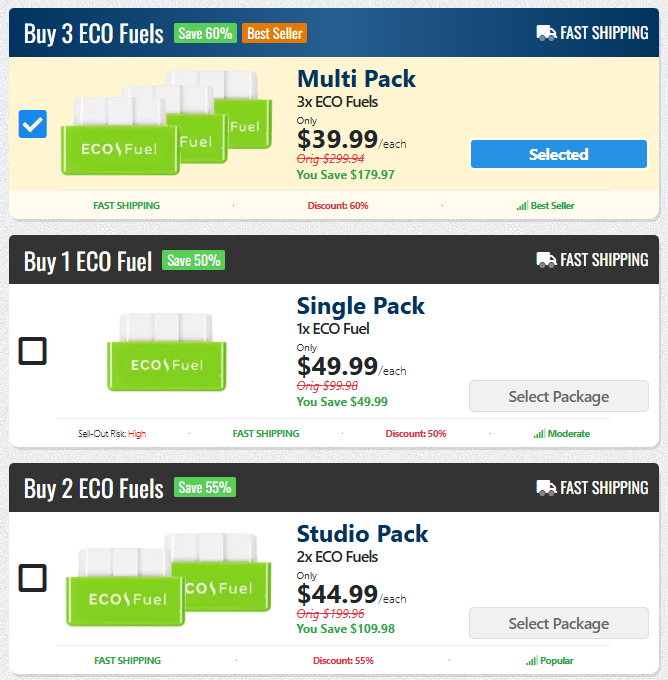Click the Buy 1 ECO Fuel header
This screenshot has height=680, width=668.
[x=88, y=262]
